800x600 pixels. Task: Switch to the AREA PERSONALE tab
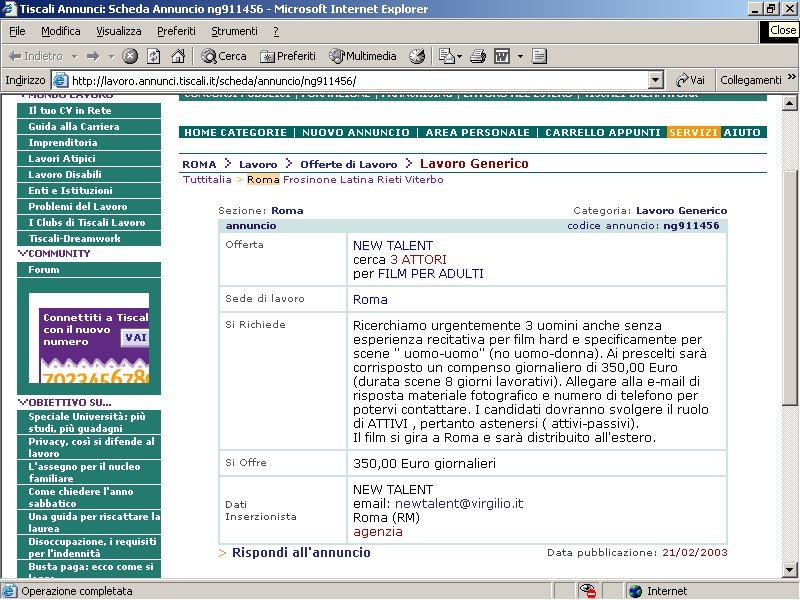(478, 132)
